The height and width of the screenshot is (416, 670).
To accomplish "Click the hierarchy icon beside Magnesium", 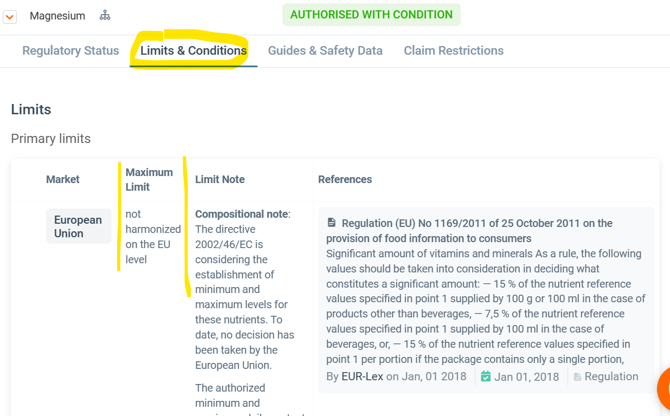I will (x=105, y=16).
